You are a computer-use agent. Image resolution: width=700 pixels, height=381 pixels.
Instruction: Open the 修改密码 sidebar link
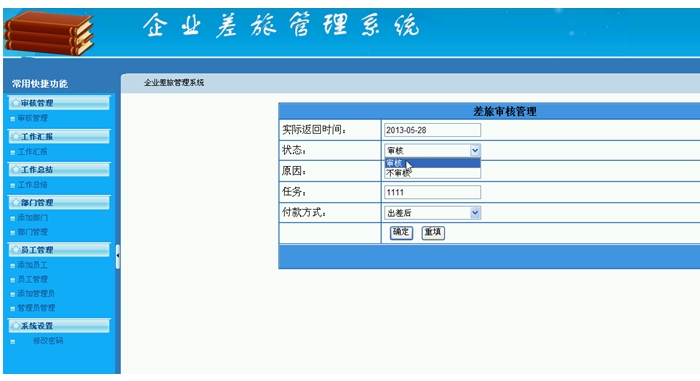coord(48,340)
